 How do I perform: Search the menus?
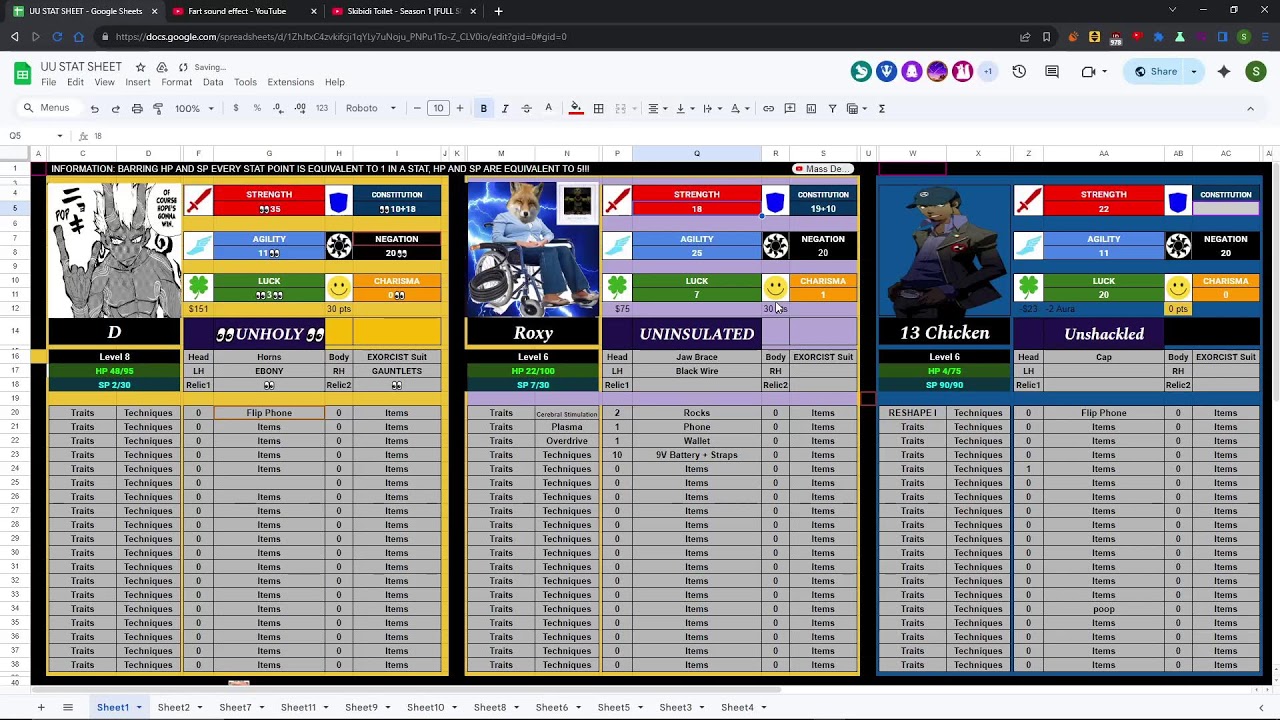pyautogui.click(x=47, y=108)
